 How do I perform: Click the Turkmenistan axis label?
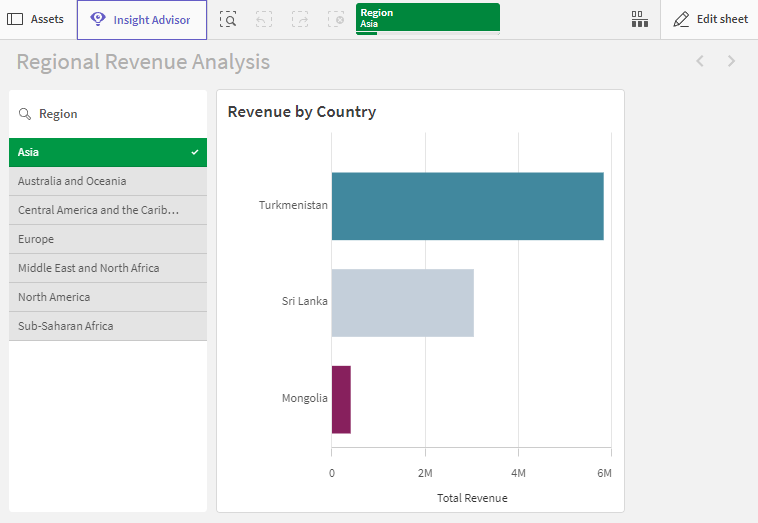tap(293, 205)
